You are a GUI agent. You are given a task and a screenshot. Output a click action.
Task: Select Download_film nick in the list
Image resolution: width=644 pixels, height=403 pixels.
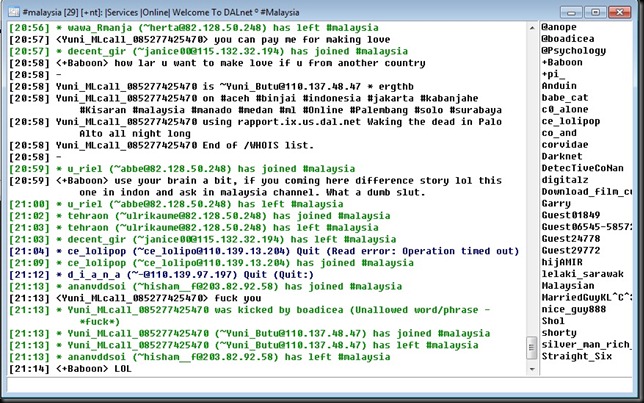586,192
